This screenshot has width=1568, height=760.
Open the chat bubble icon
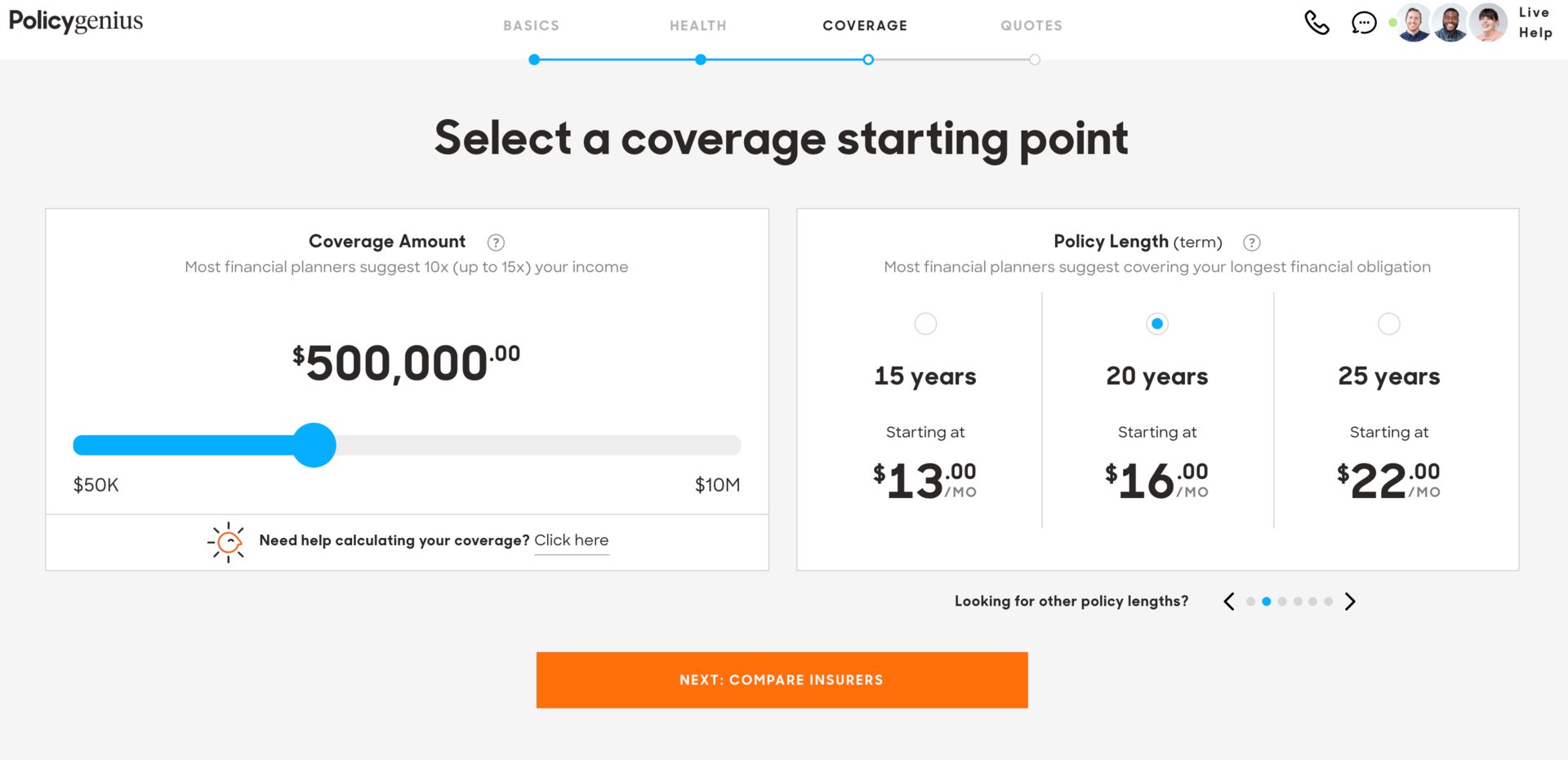point(1364,23)
